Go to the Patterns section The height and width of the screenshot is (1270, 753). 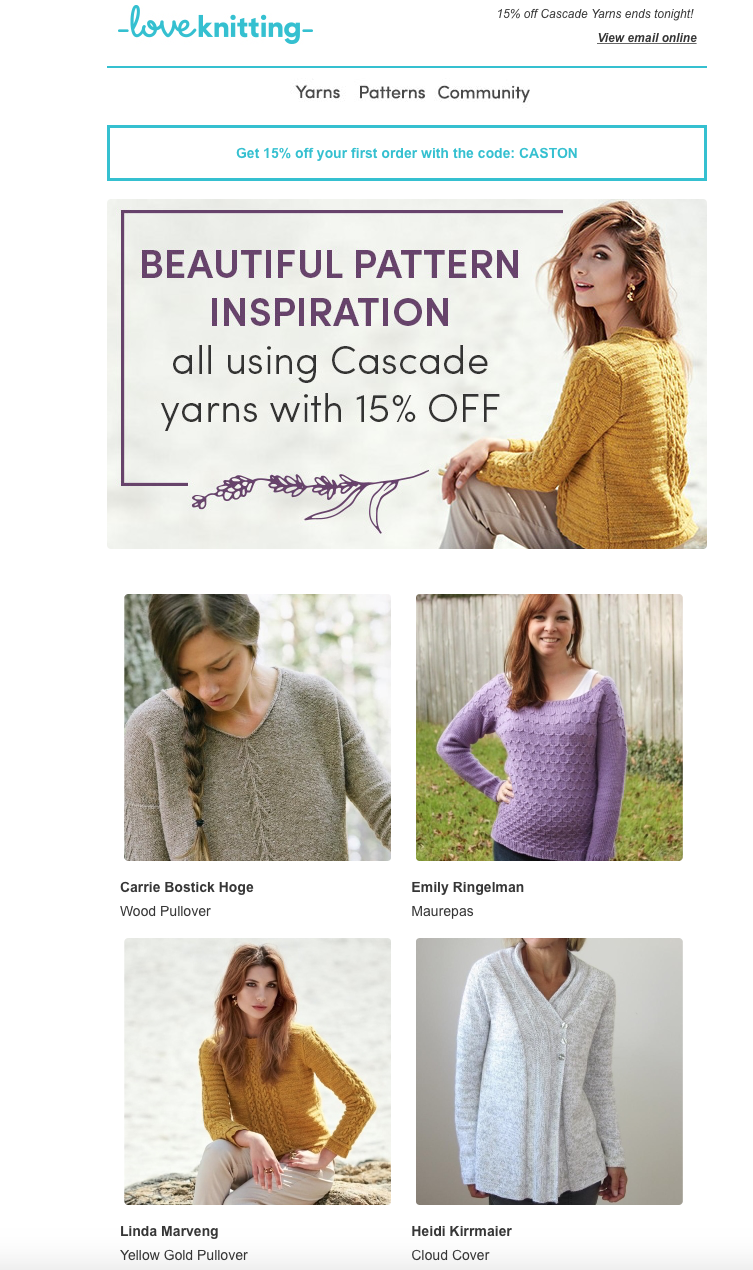(392, 92)
